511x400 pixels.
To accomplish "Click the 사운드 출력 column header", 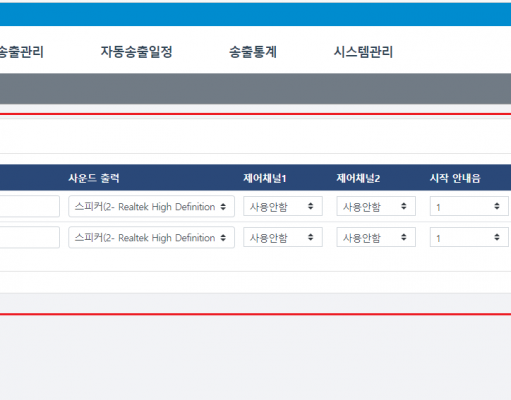I will click(94, 178).
